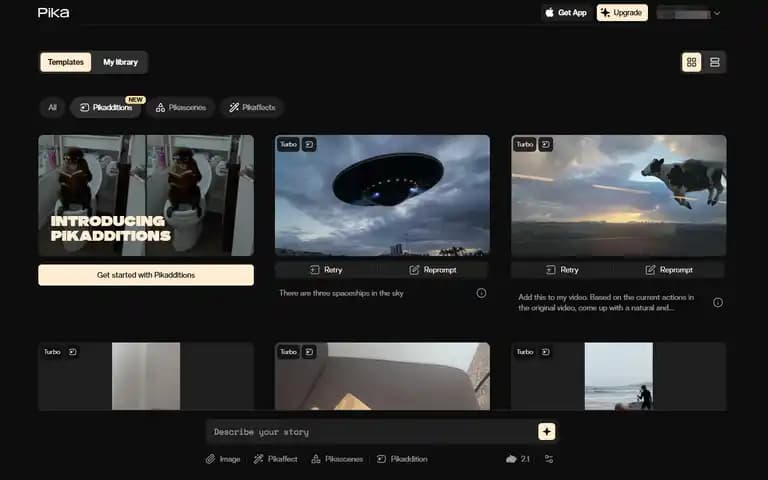This screenshot has width=768, height=480.
Task: Click Pikaddition badge icon on couch video
Action: point(309,352)
